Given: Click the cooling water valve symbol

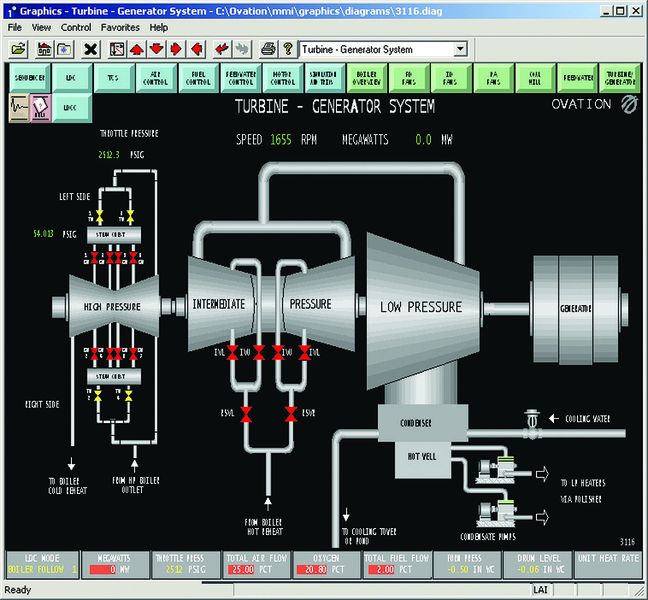Looking at the screenshot, I should (532, 424).
